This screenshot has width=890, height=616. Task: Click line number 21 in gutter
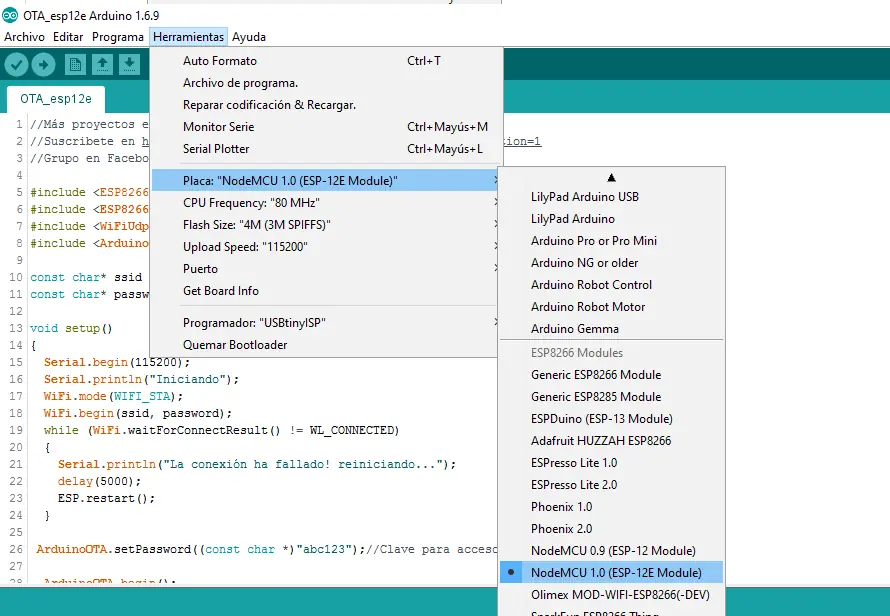16,464
